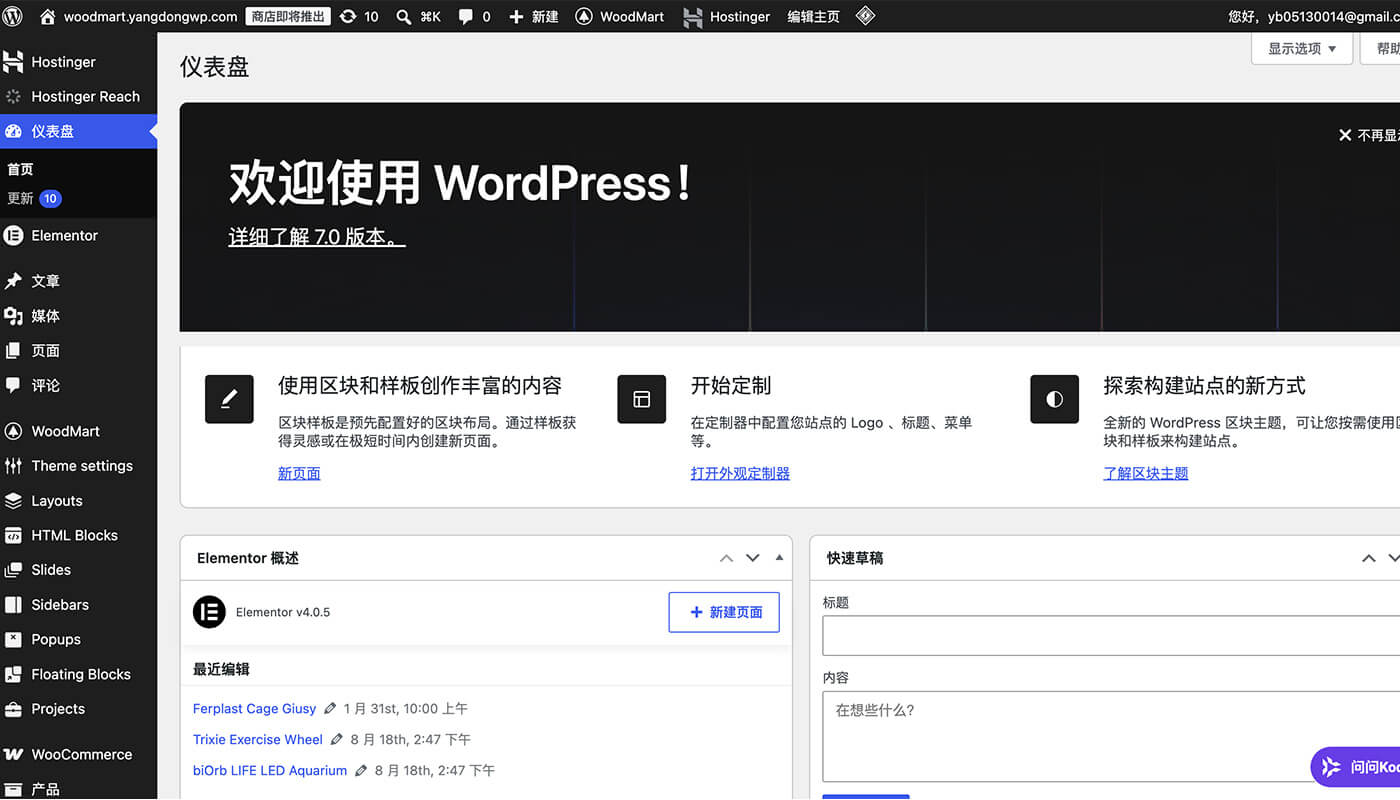Expand the 显示选项 dropdown
The image size is (1400, 800).
click(1302, 48)
